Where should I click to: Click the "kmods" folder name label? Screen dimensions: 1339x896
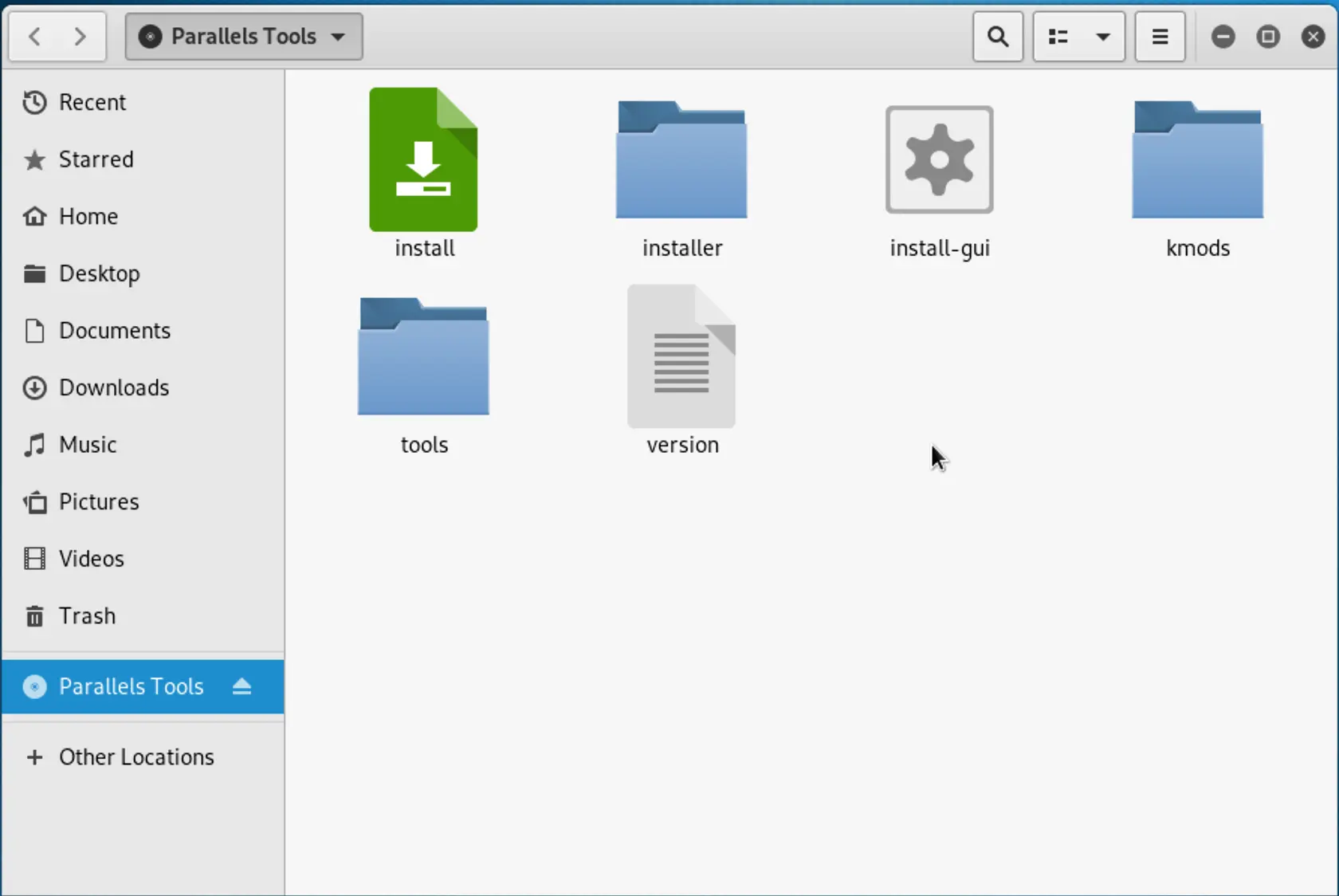coord(1198,248)
